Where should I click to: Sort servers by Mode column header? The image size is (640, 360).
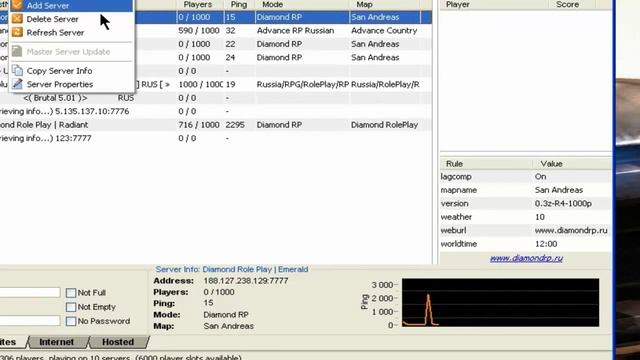tap(302, 4)
